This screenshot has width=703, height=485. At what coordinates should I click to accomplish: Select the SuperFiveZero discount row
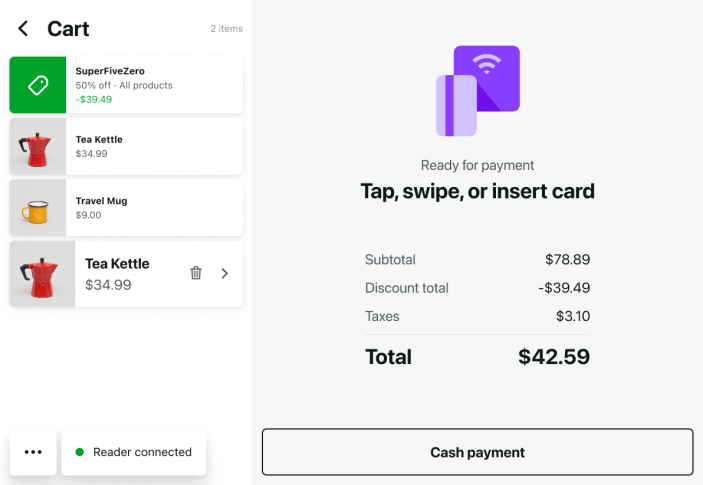point(154,85)
